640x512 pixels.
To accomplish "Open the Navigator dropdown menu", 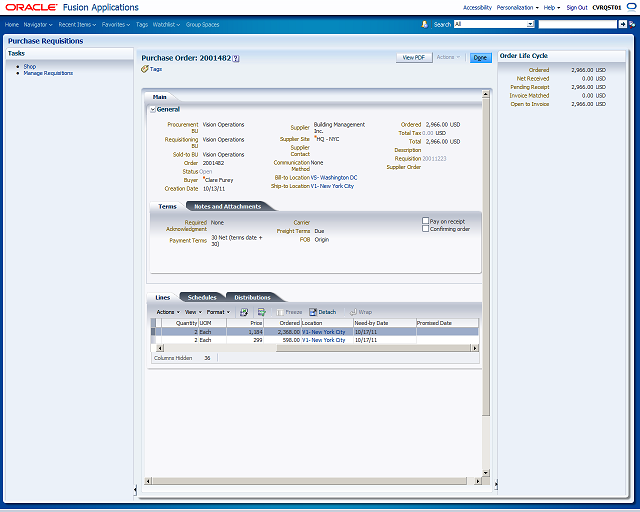I will (x=38, y=24).
